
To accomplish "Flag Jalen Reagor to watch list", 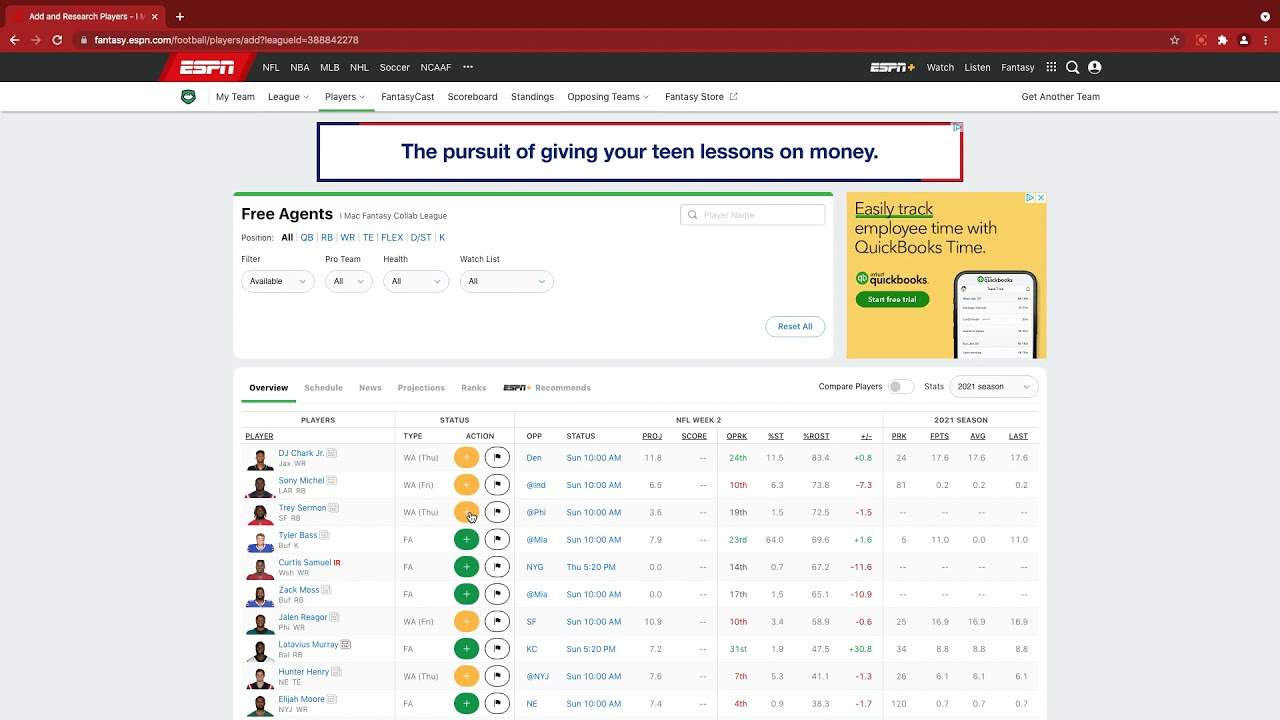I will pyautogui.click(x=497, y=622).
